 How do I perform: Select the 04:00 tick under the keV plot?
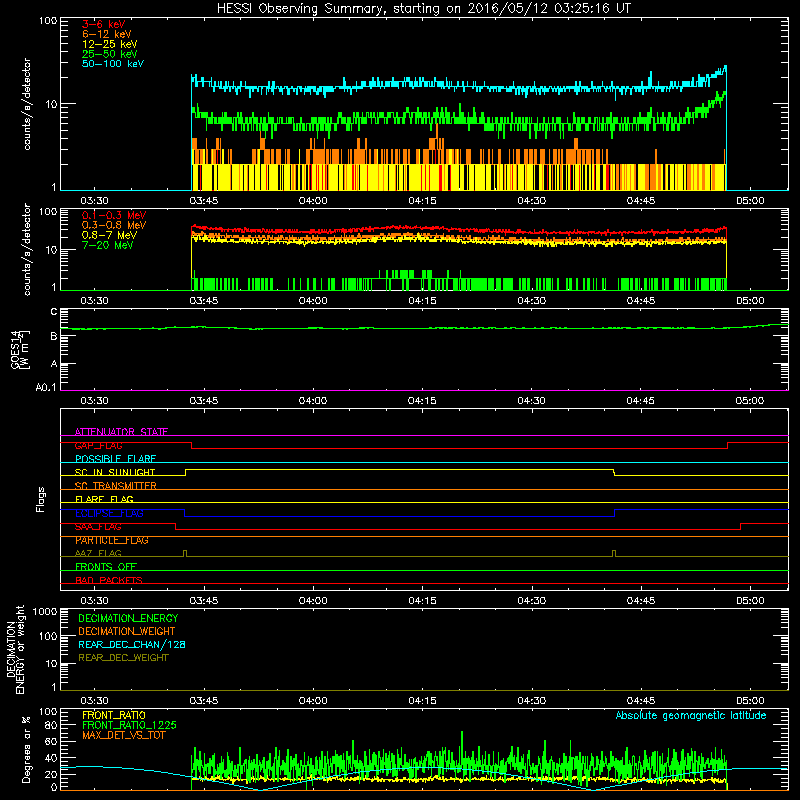click(313, 201)
